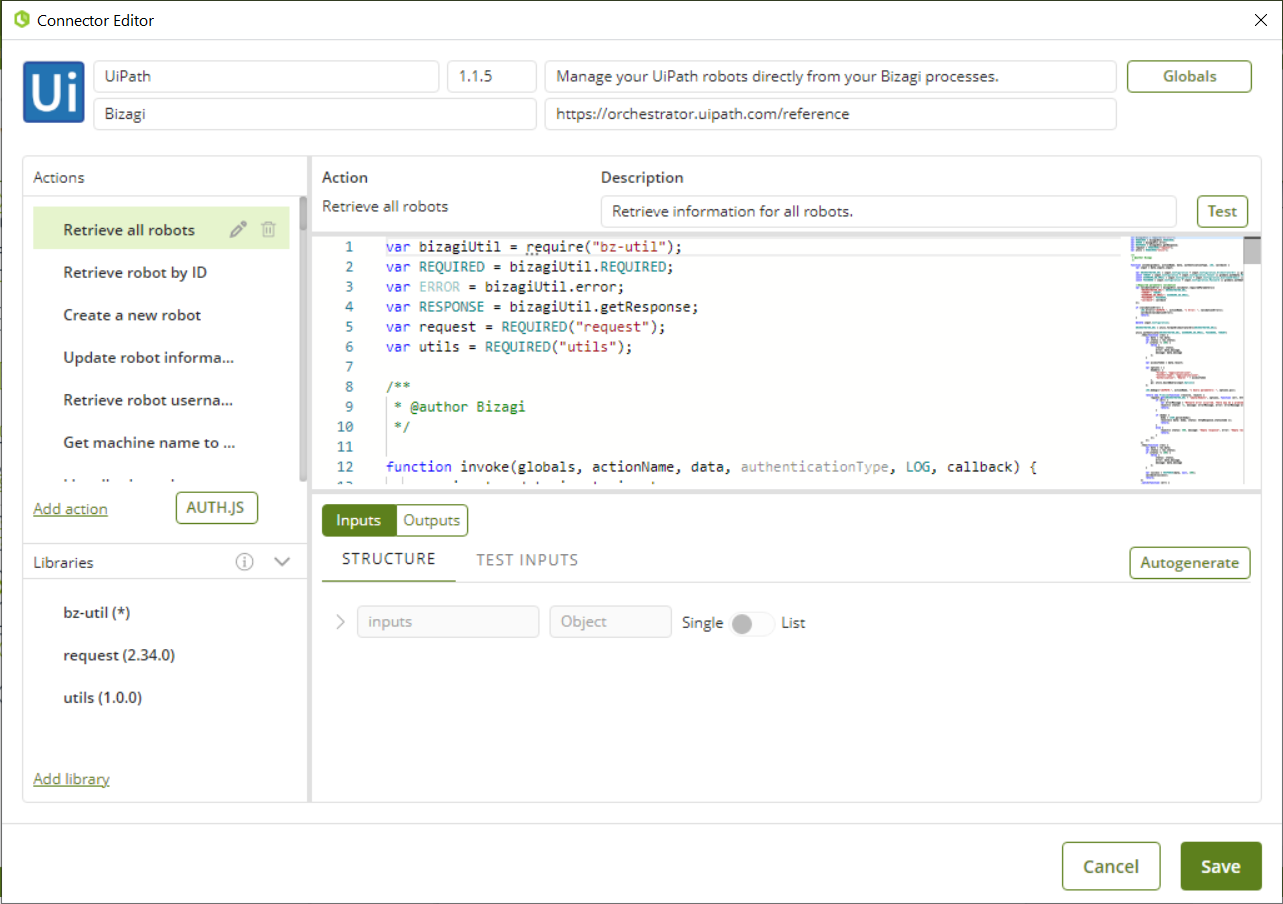Click the version field 1.1.5
Screen dimensions: 1283x904
[491, 76]
